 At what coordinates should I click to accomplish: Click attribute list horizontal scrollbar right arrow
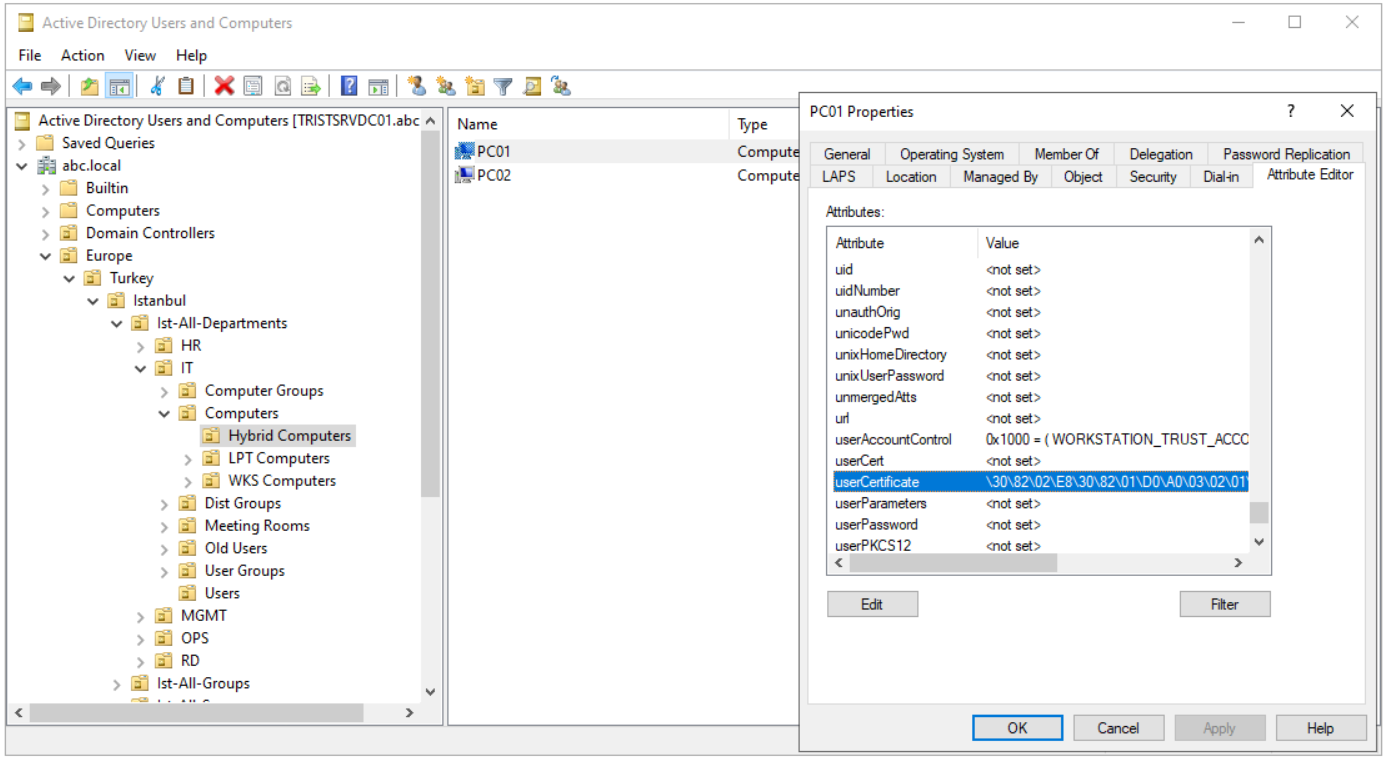(1238, 563)
